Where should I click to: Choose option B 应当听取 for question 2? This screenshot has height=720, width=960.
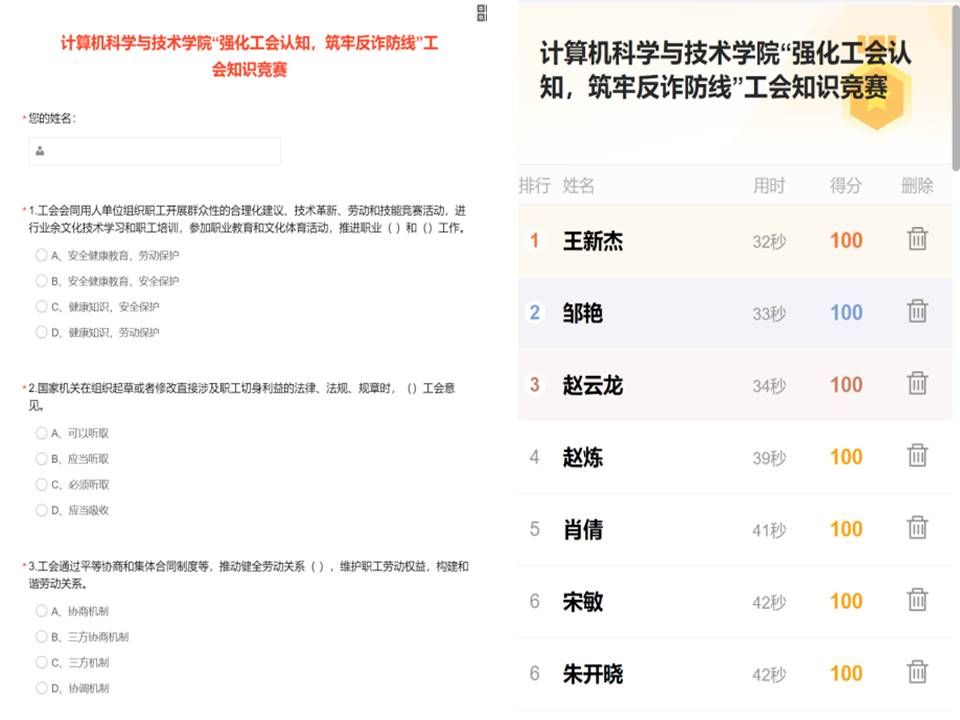[42, 459]
